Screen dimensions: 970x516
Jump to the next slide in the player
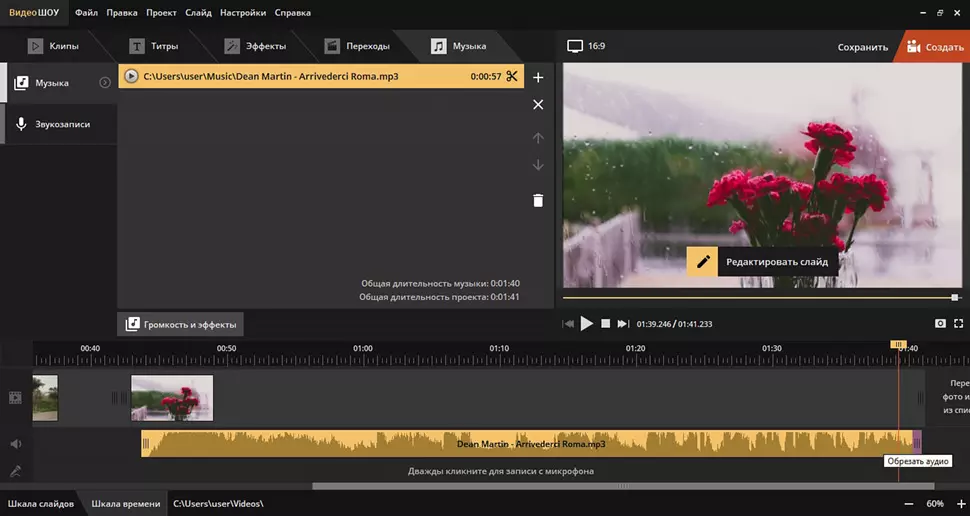(x=623, y=324)
